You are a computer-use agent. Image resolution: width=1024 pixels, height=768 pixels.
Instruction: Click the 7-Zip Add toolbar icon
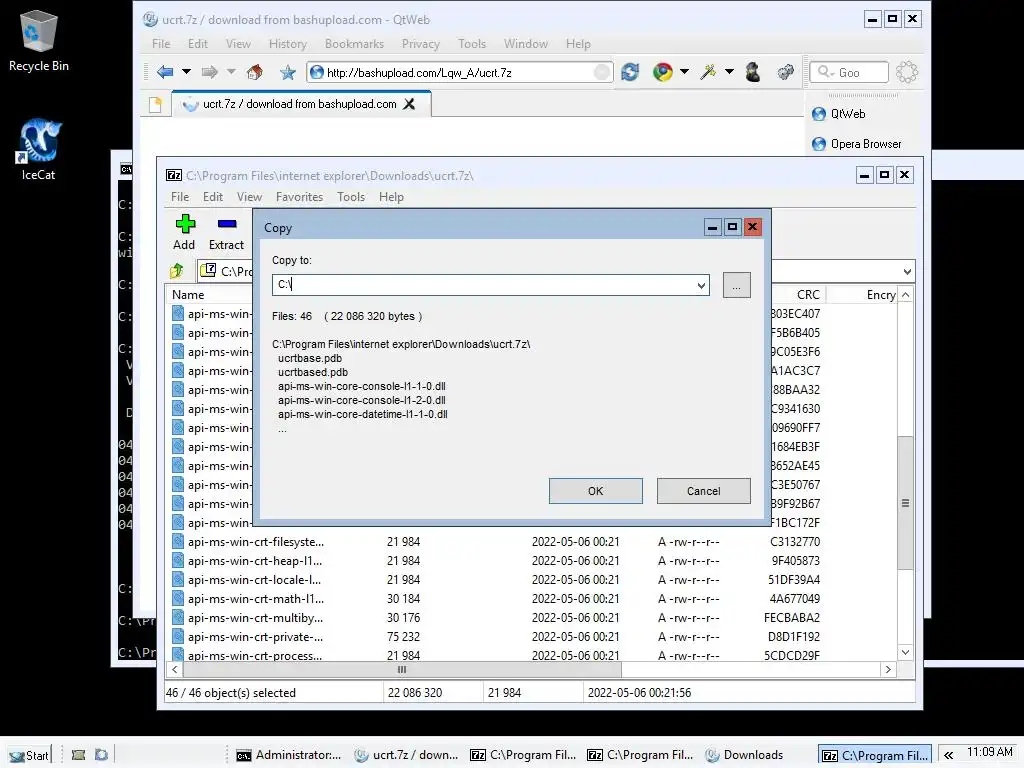[x=185, y=225]
